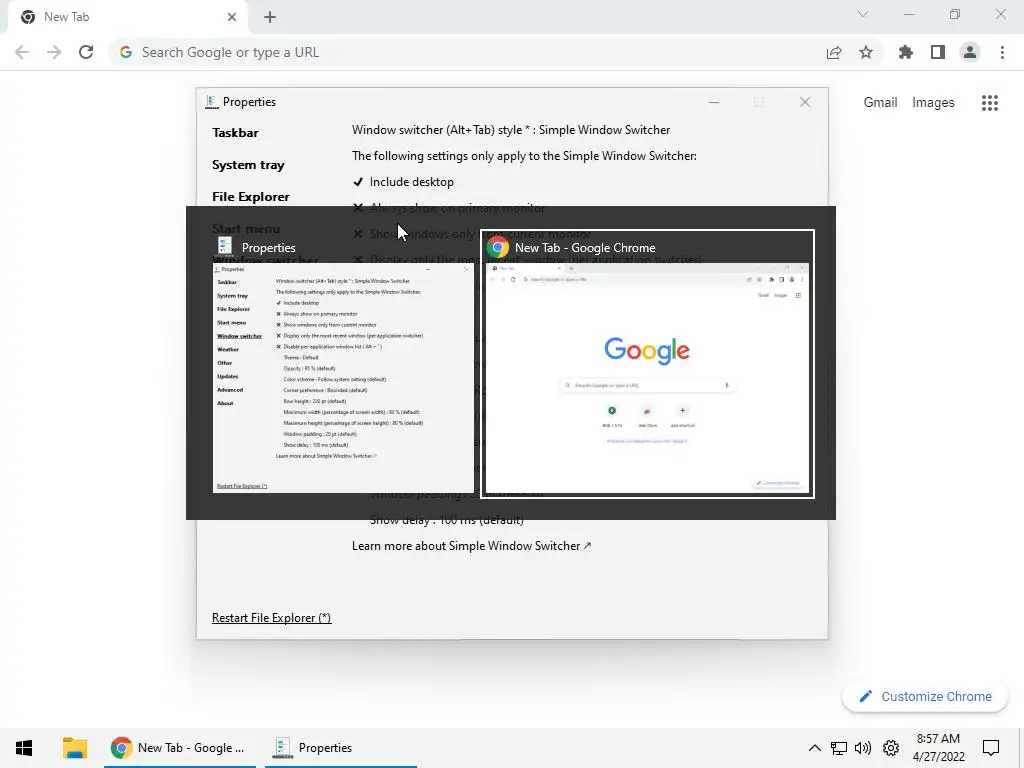Close the New Tab tab

(232, 17)
